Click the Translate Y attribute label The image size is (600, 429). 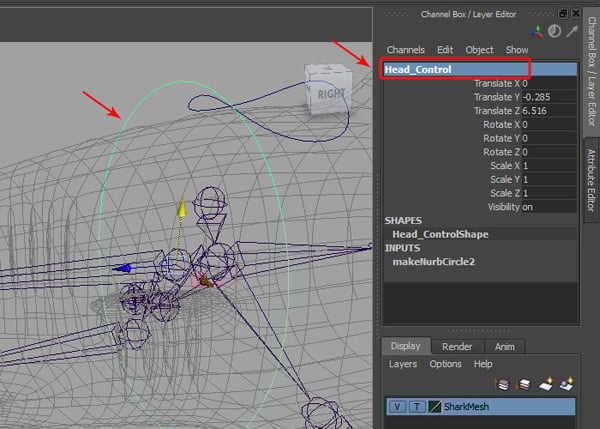coord(495,97)
